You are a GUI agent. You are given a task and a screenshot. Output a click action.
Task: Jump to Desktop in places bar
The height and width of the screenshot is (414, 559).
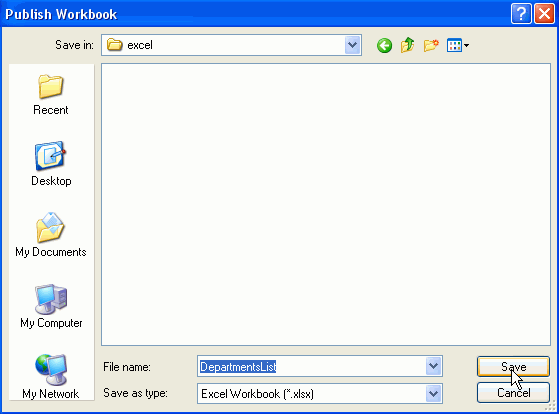point(51,164)
